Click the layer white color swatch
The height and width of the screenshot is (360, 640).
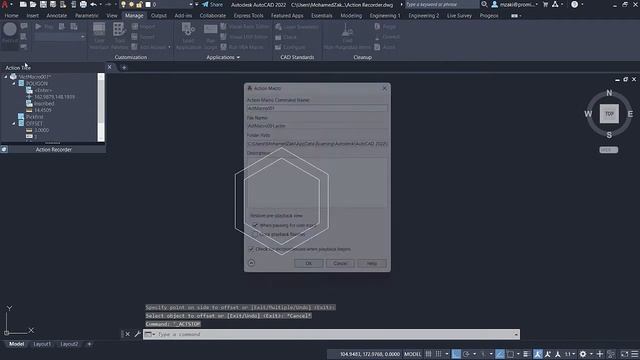tap(148, 4)
